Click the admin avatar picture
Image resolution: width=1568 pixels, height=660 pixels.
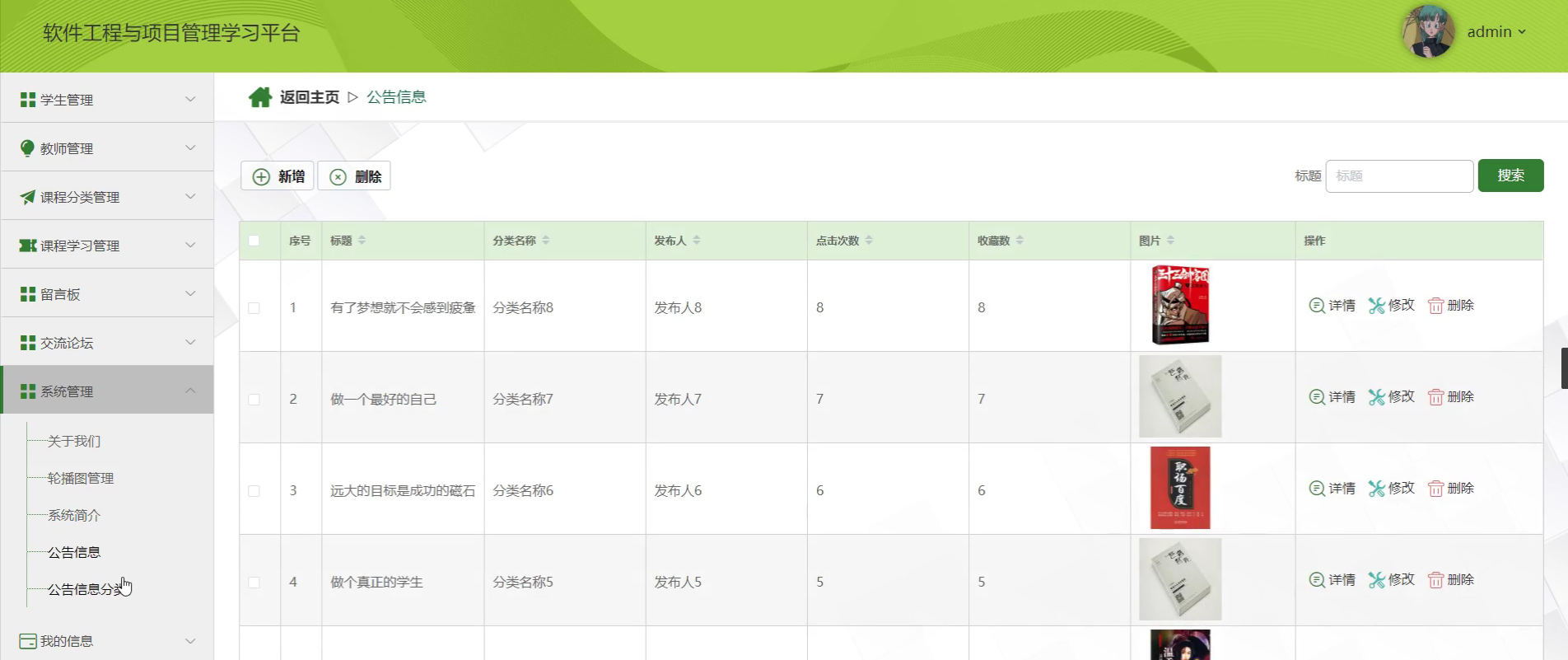tap(1428, 32)
